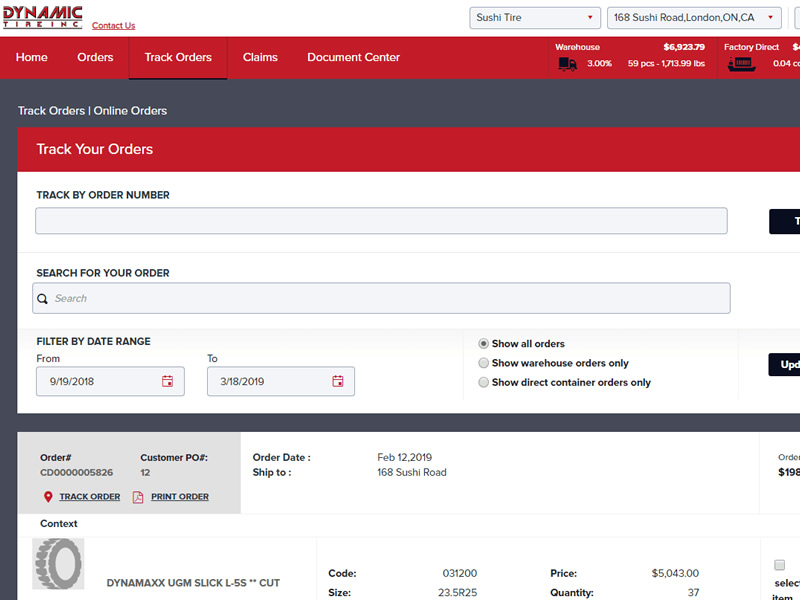Check the select item checkbox
This screenshot has height=600, width=800.
[779, 565]
